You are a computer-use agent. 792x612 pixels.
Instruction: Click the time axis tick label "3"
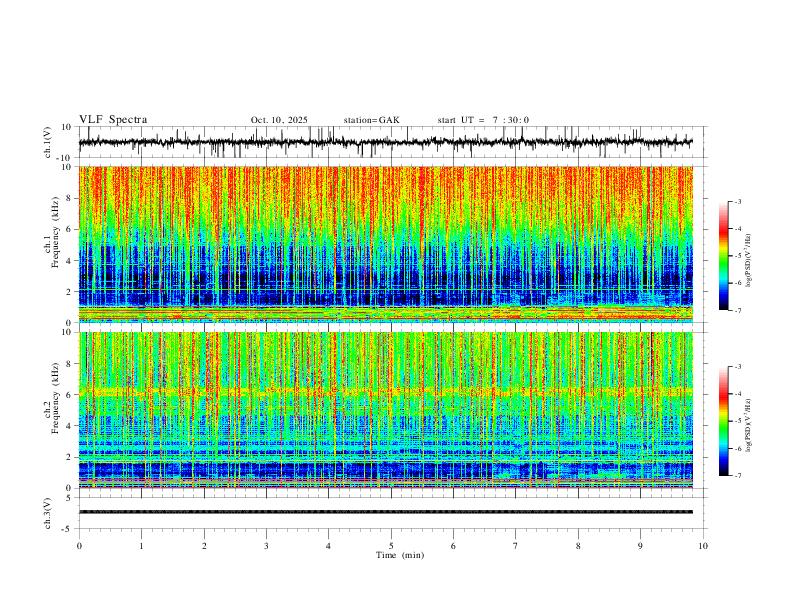266,546
